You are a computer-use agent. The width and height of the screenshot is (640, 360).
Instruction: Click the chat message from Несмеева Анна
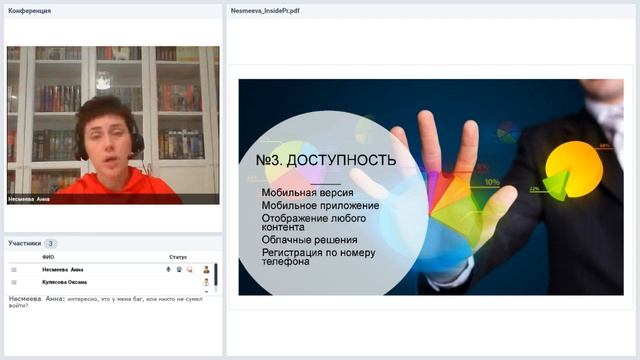click(106, 302)
